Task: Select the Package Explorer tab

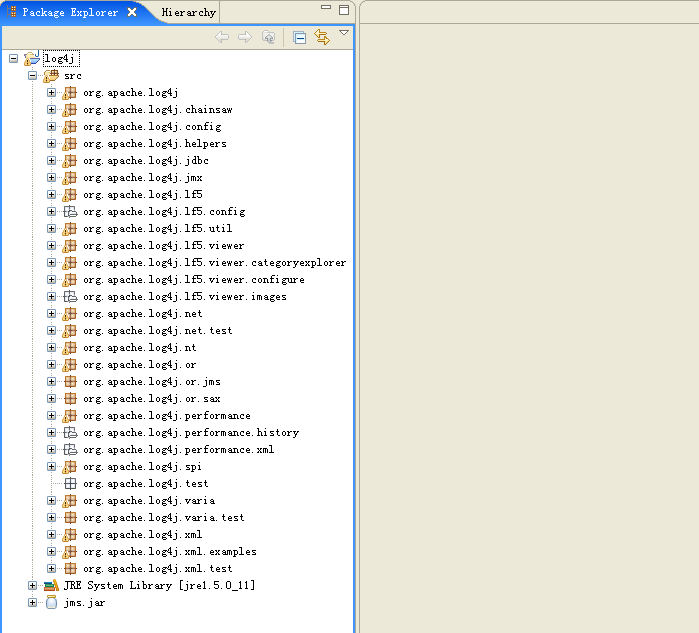Action: tap(70, 12)
